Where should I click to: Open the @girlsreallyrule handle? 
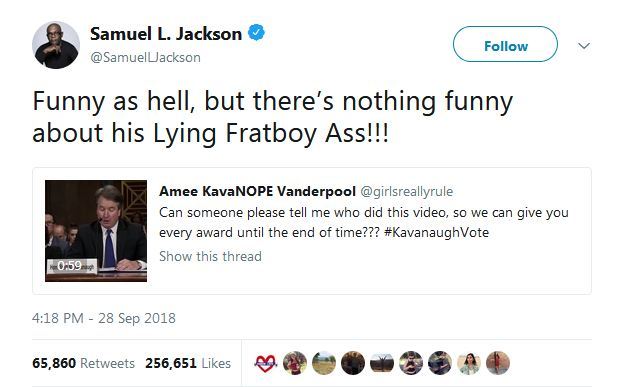(x=407, y=192)
